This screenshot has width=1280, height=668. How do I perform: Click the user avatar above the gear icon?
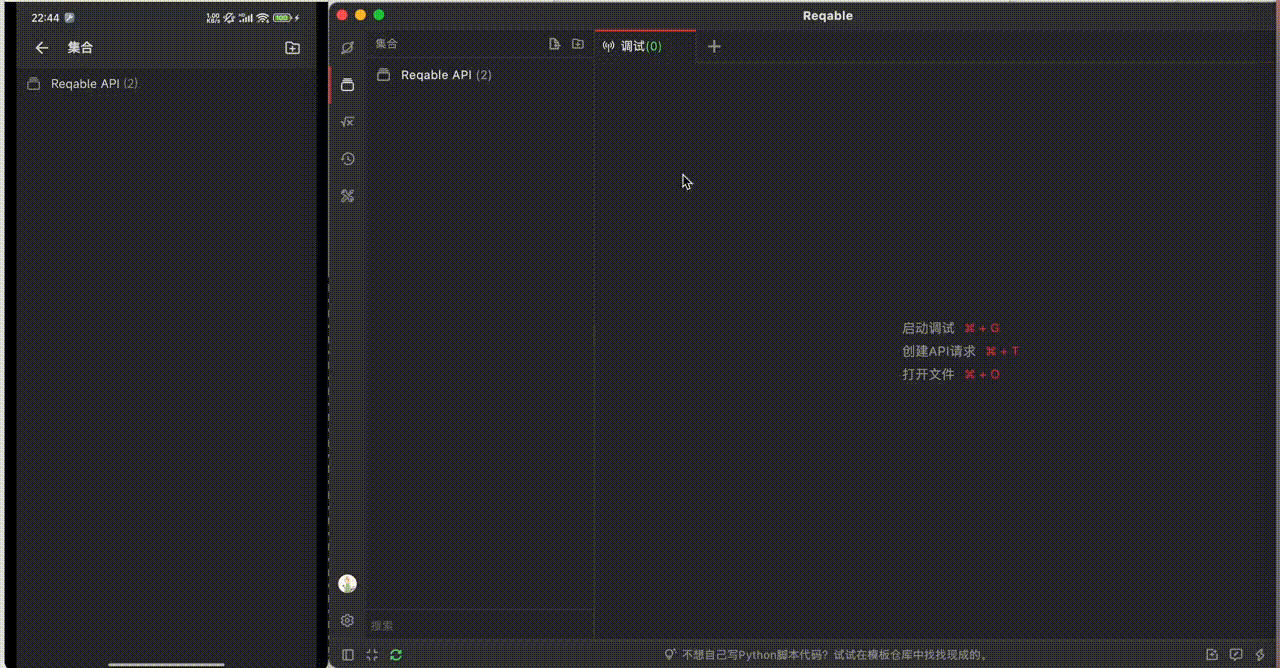[347, 583]
